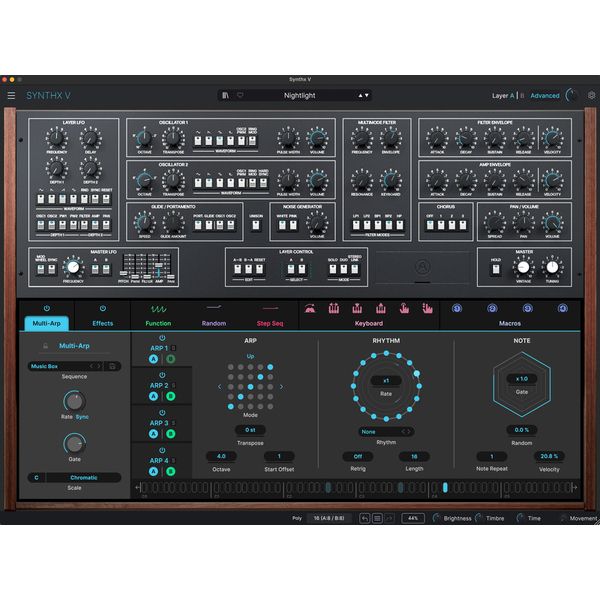The image size is (600, 600).
Task: Toggle ARP 1 power button
Action: [x=162, y=338]
